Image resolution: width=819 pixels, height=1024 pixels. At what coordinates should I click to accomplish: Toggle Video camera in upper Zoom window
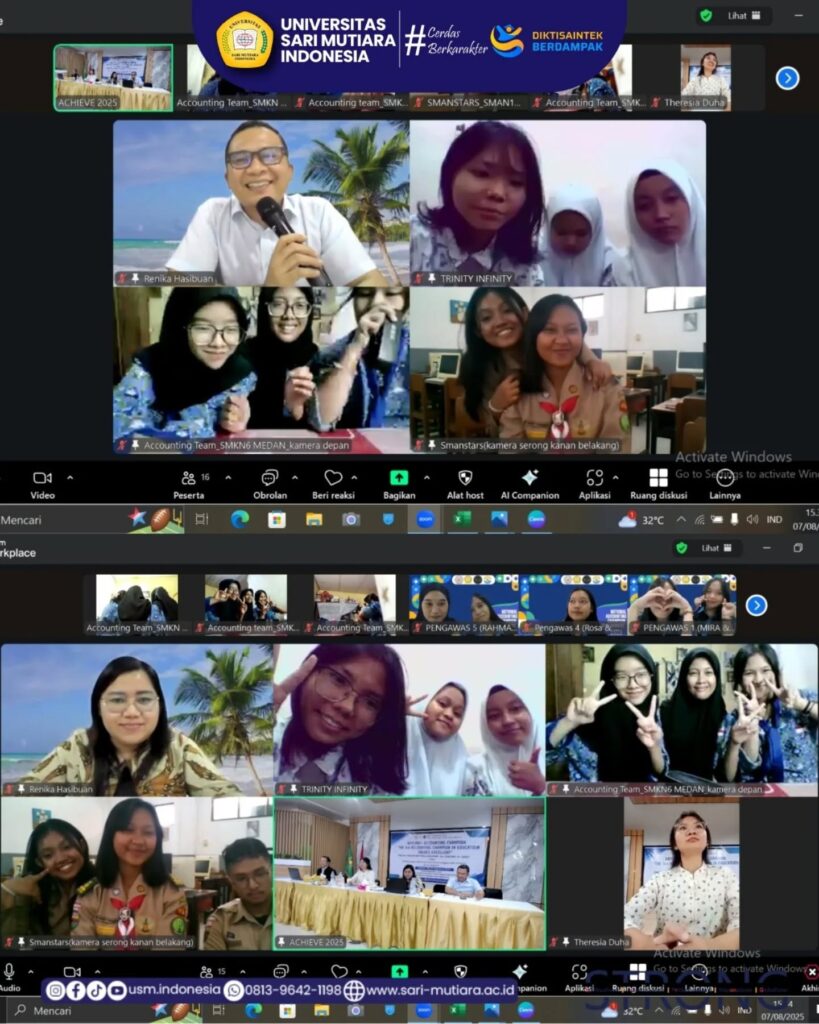[x=42, y=484]
